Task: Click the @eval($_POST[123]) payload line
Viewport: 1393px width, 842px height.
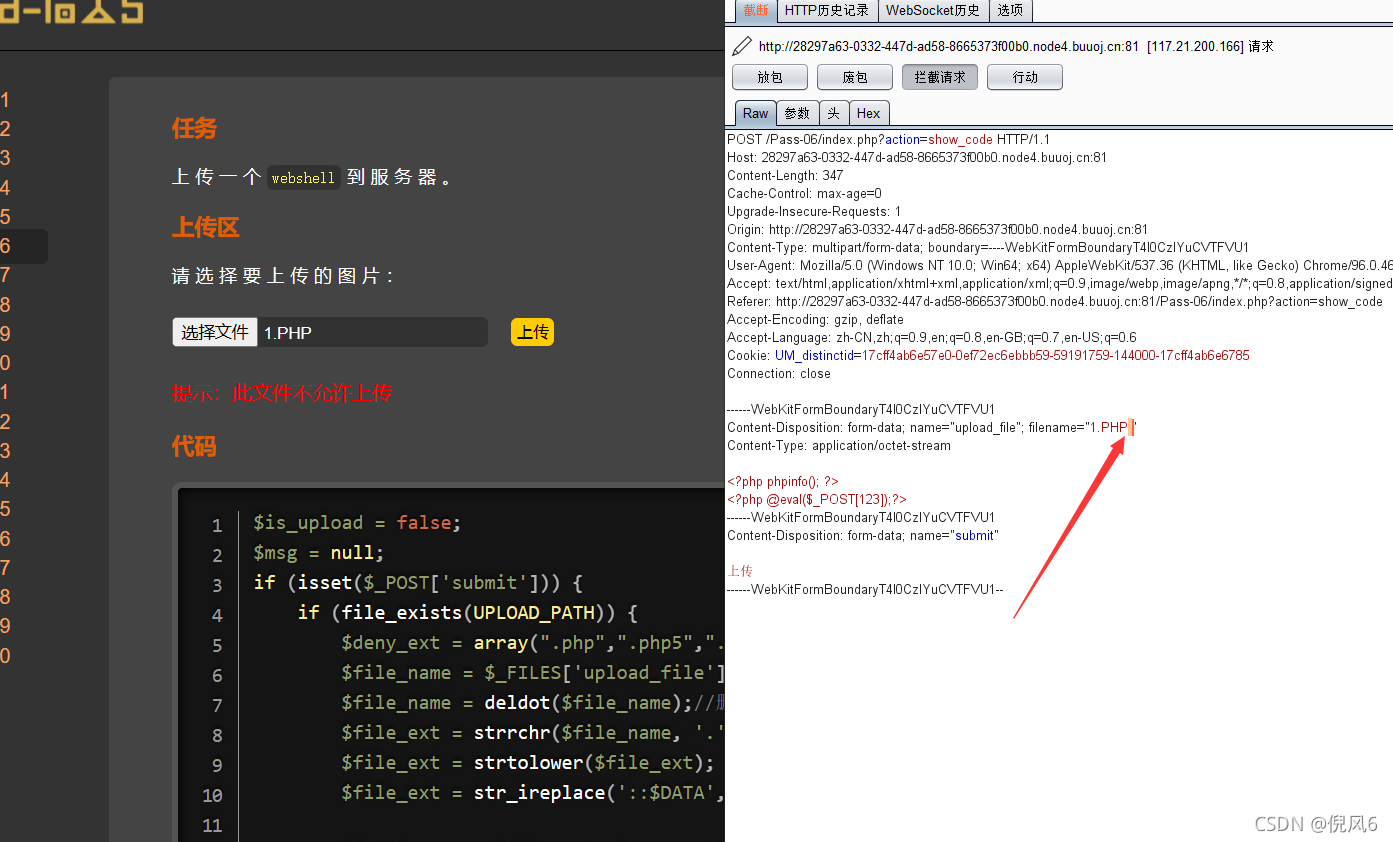Action: [817, 500]
